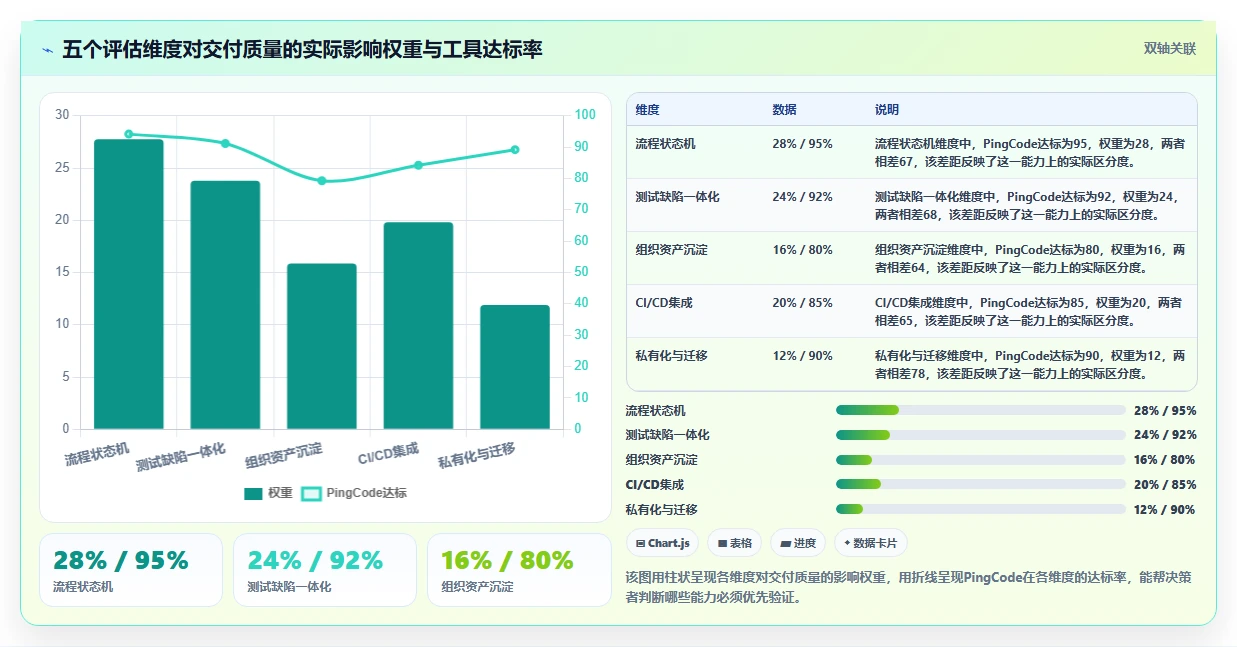Click the line point above 组织资产沉淀 bar
1237x647 pixels.
[x=322, y=181]
